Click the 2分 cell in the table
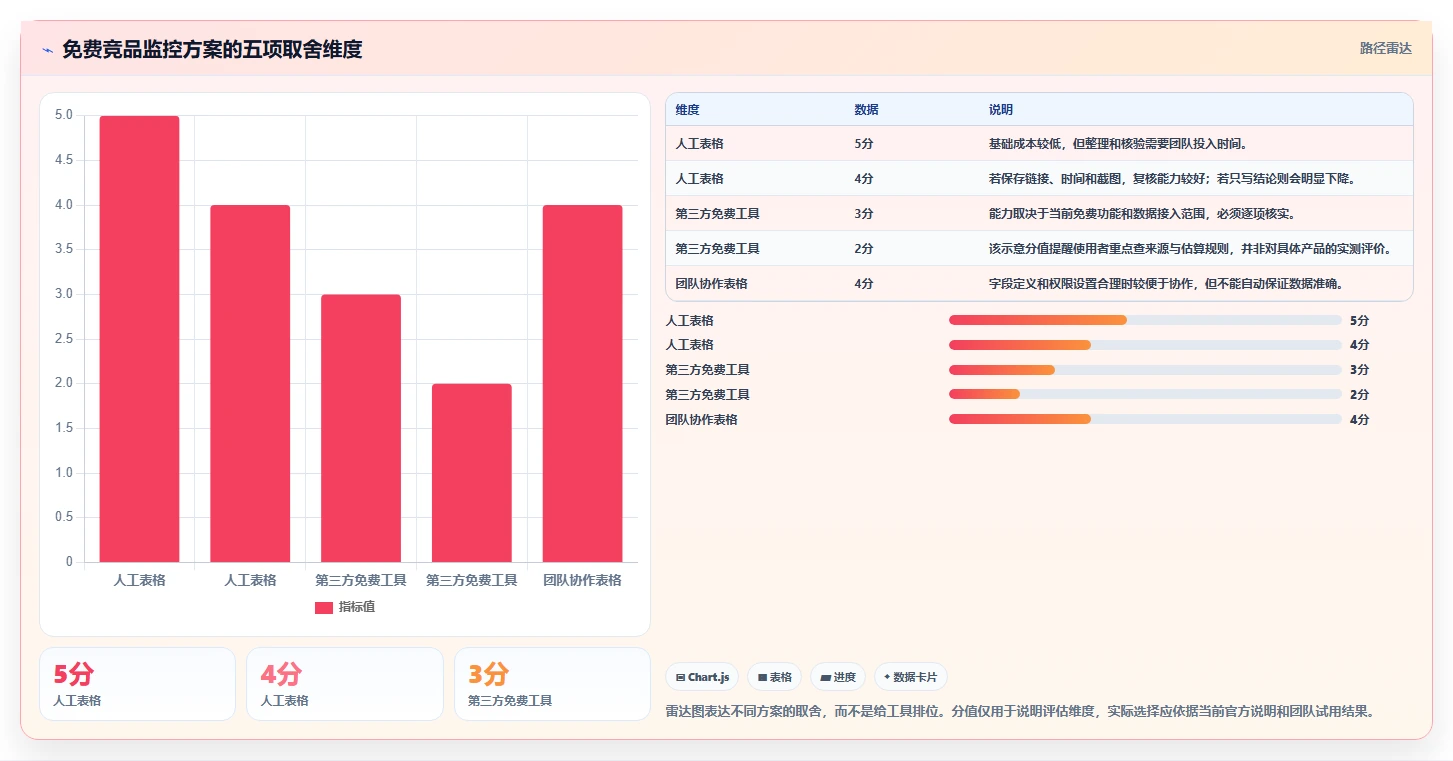This screenshot has height=761, width=1453. click(864, 249)
